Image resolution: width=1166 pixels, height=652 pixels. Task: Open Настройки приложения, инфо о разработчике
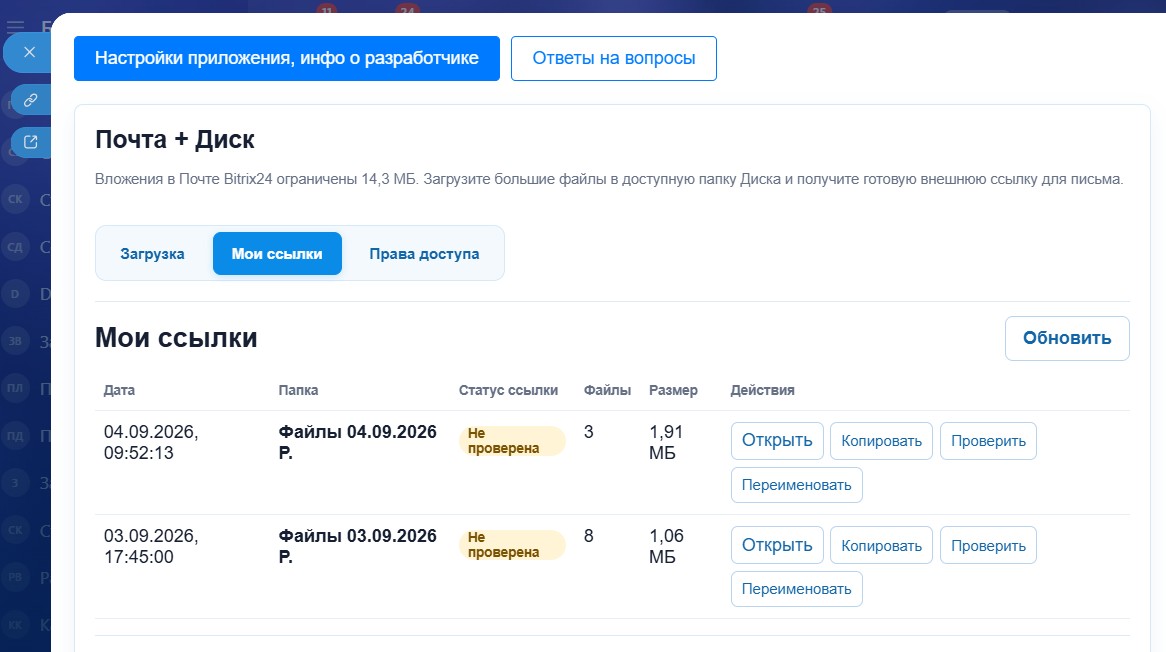click(286, 58)
